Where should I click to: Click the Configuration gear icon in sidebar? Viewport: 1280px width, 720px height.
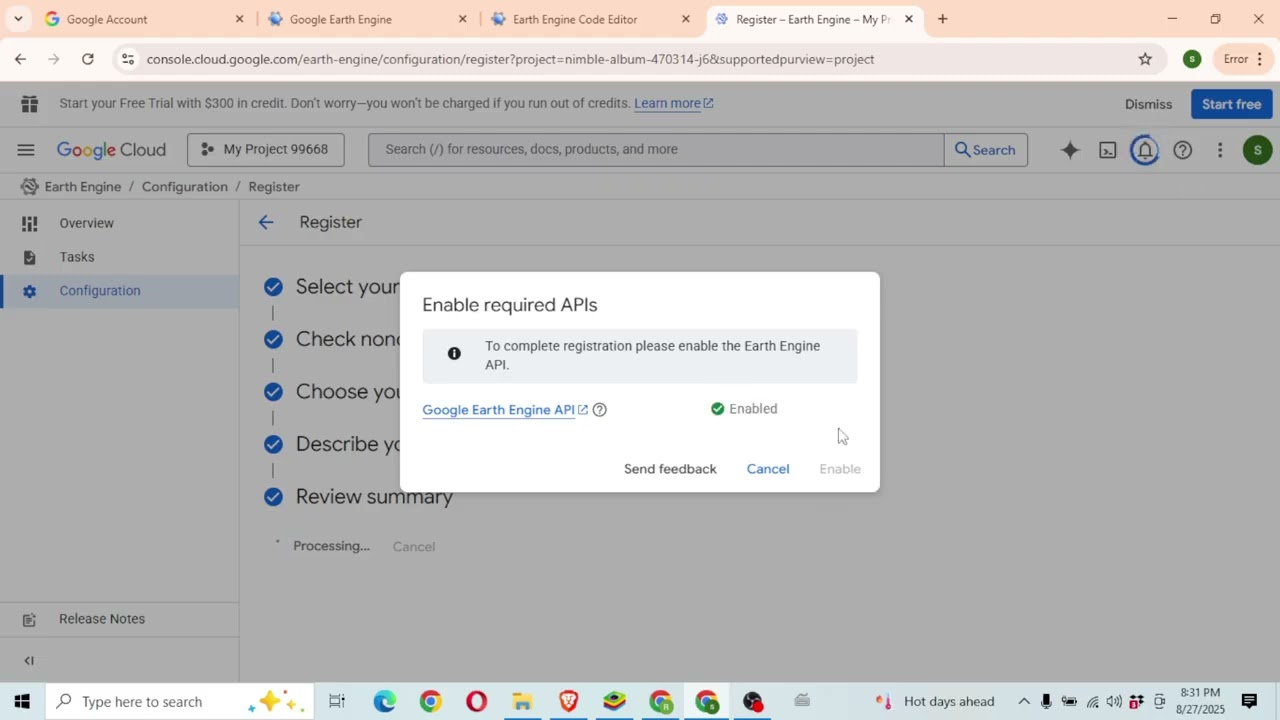[x=30, y=291]
